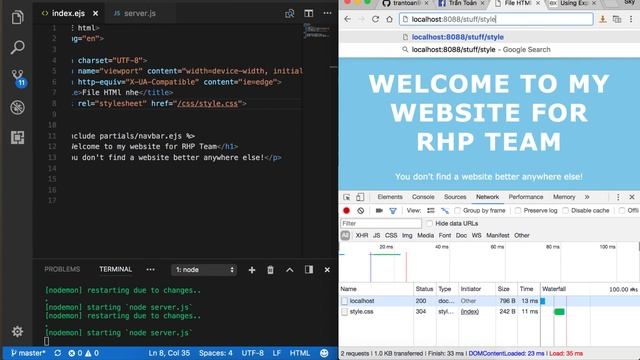640x360 pixels.
Task: Filter requests by XHR
Action: 362,236
